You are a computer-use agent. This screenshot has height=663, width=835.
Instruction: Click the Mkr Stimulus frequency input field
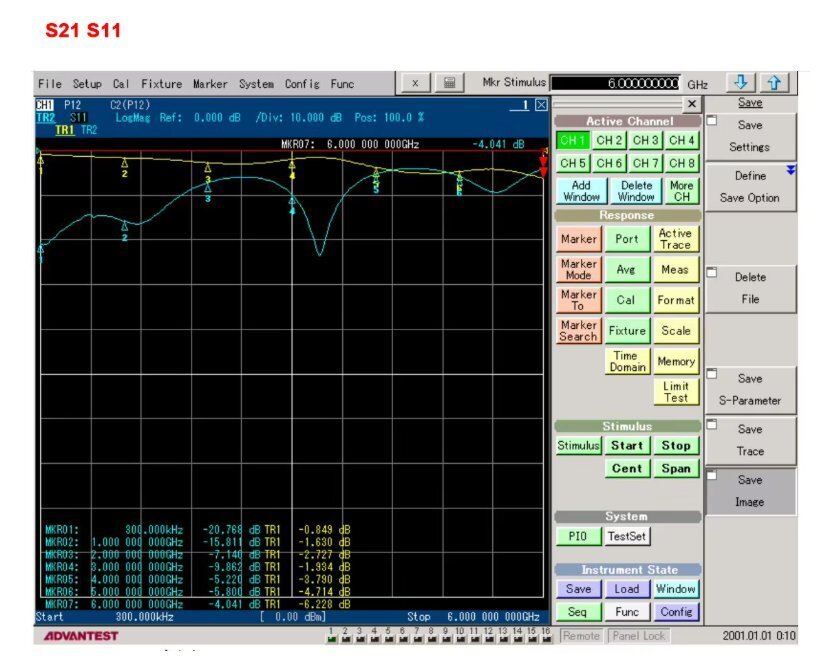616,83
